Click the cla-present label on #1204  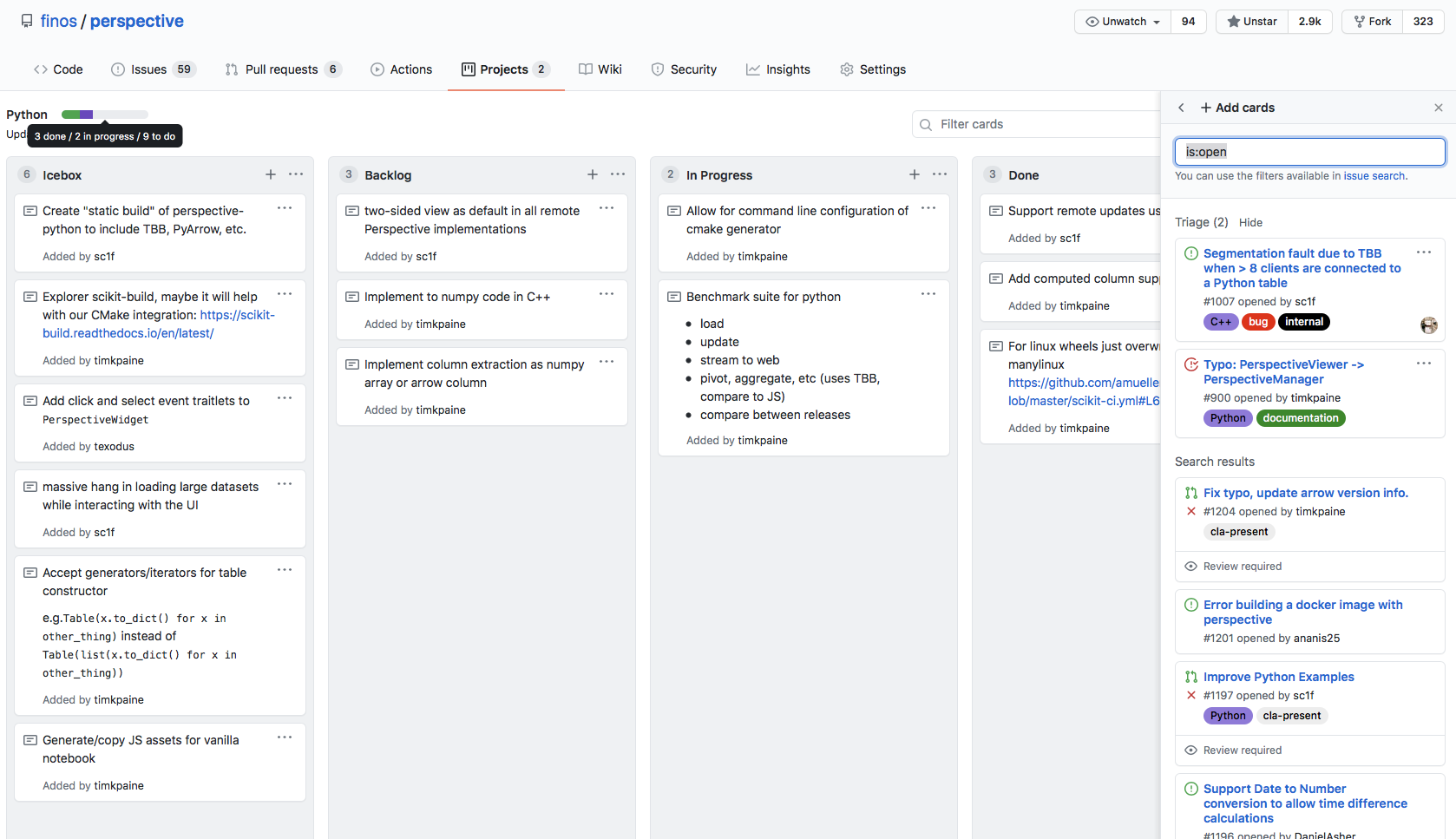click(1239, 532)
